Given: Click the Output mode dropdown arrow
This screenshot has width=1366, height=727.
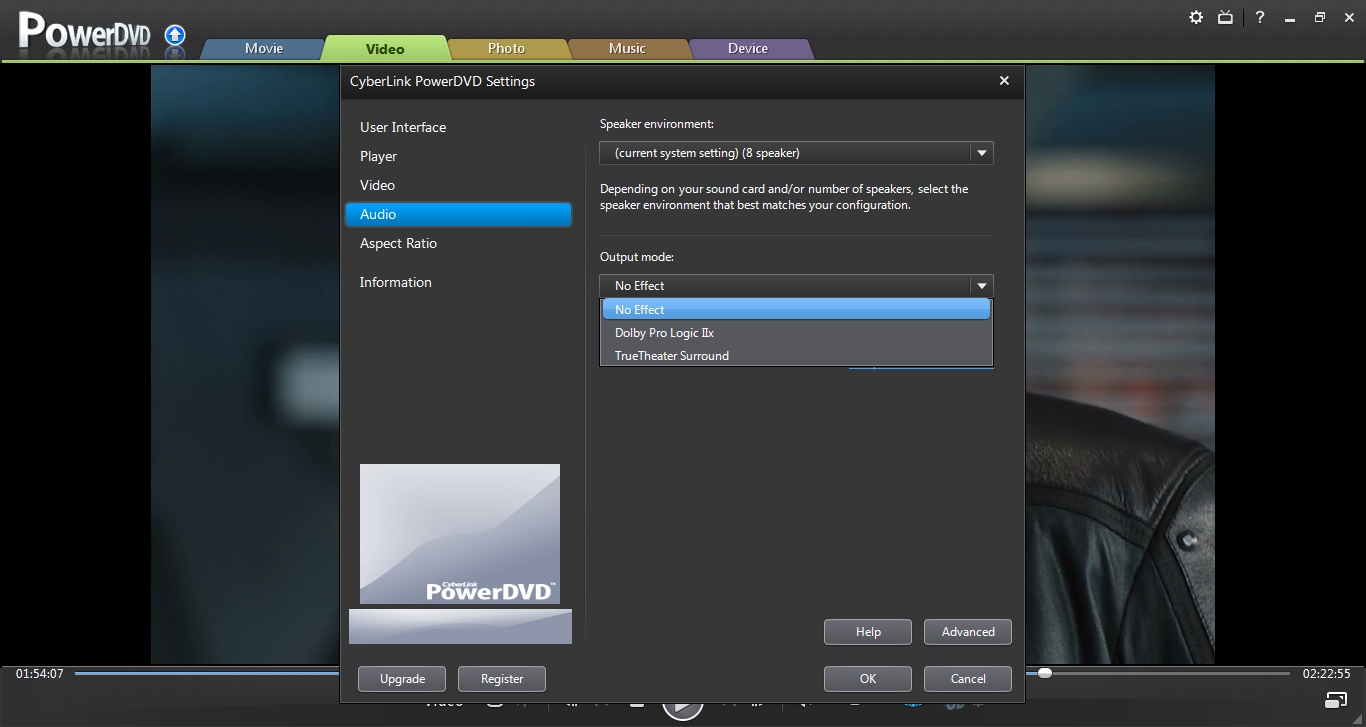Looking at the screenshot, I should tap(982, 285).
